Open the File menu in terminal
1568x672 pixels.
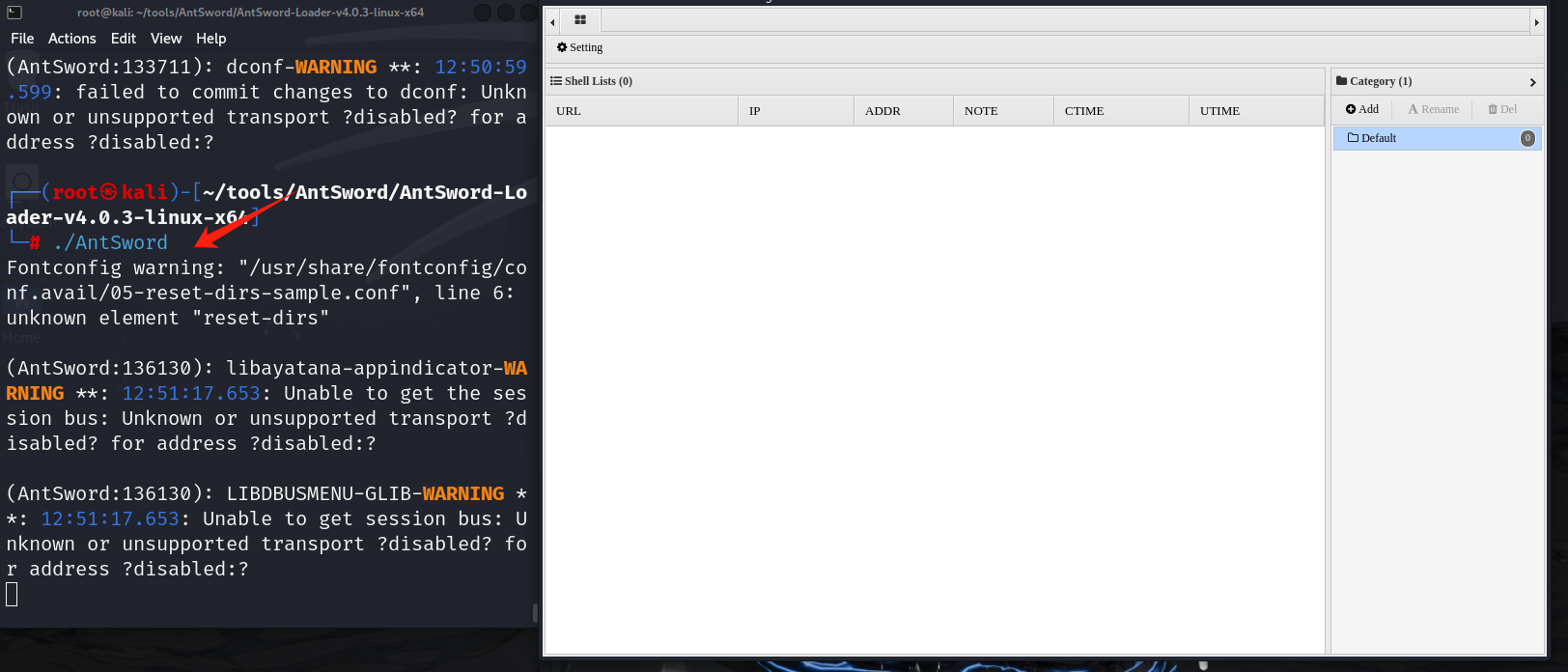coord(22,39)
